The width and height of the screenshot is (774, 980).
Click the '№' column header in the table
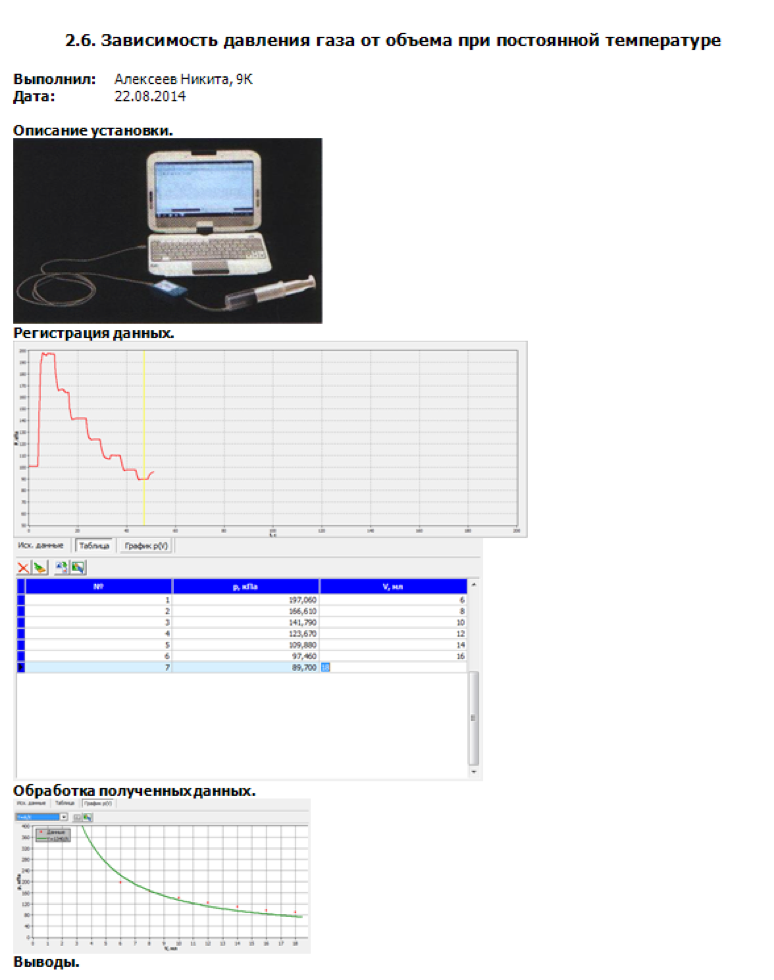(x=98, y=586)
